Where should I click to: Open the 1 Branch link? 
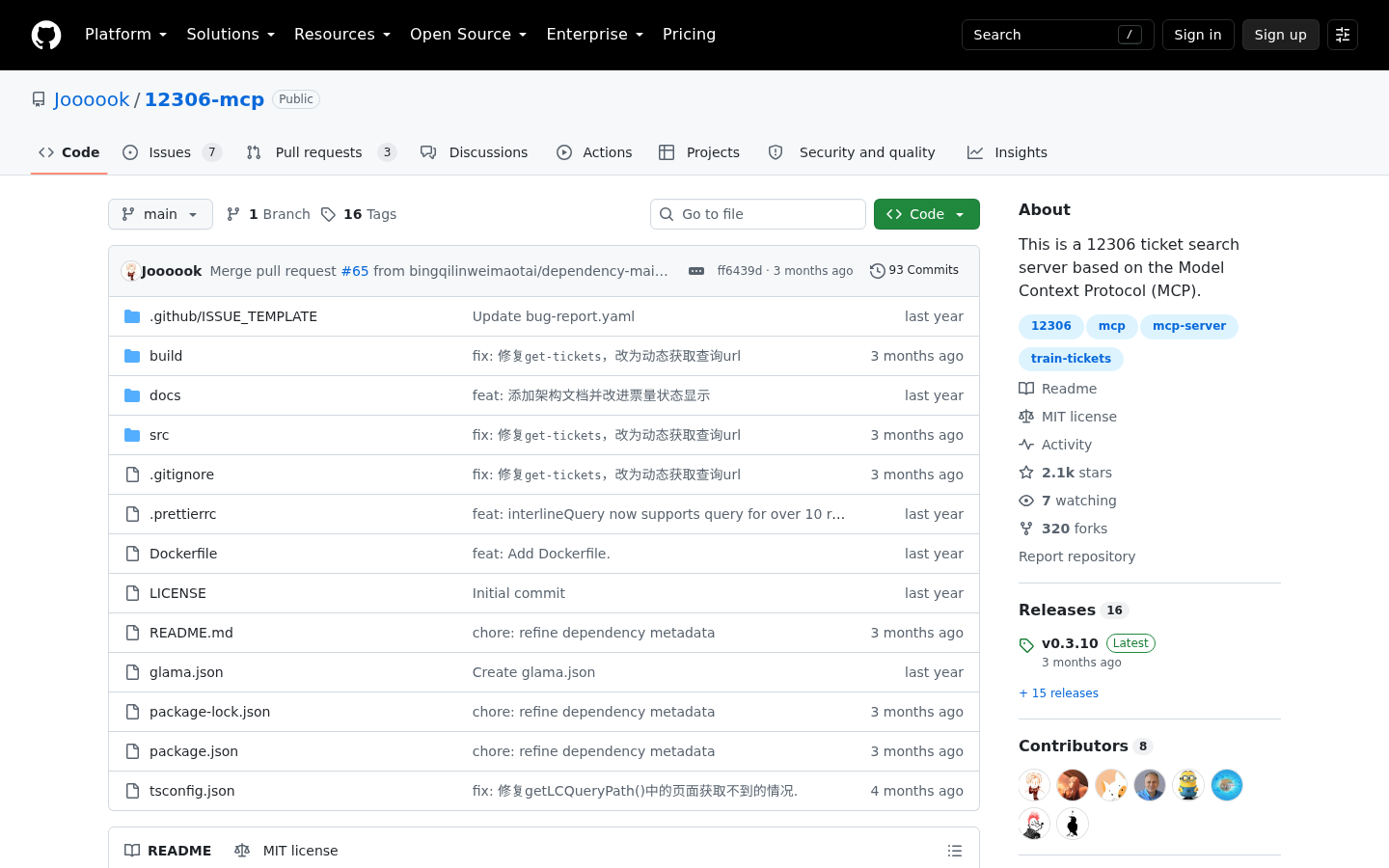pyautogui.click(x=268, y=214)
